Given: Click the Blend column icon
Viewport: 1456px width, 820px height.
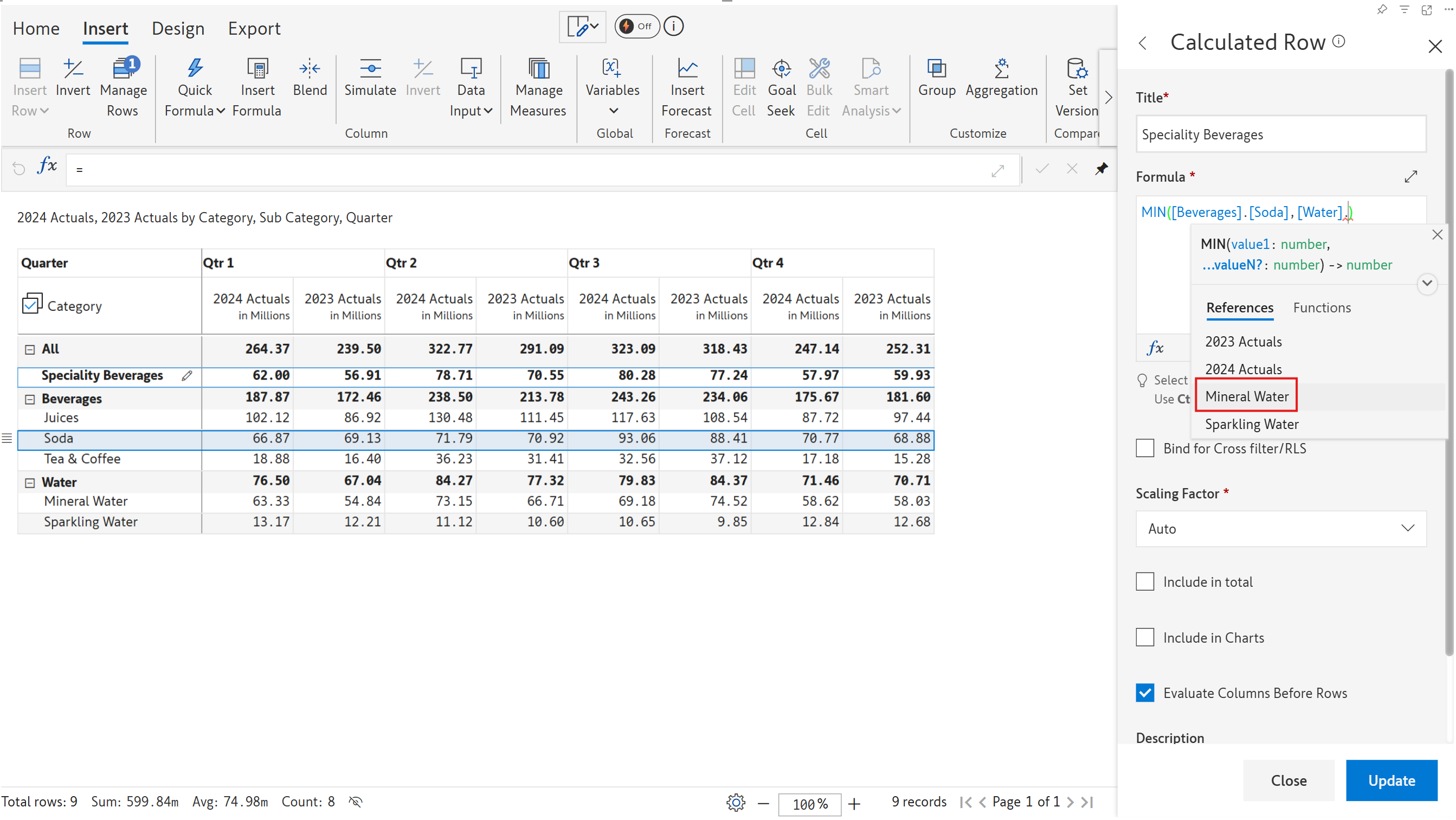Looking at the screenshot, I should [x=310, y=68].
